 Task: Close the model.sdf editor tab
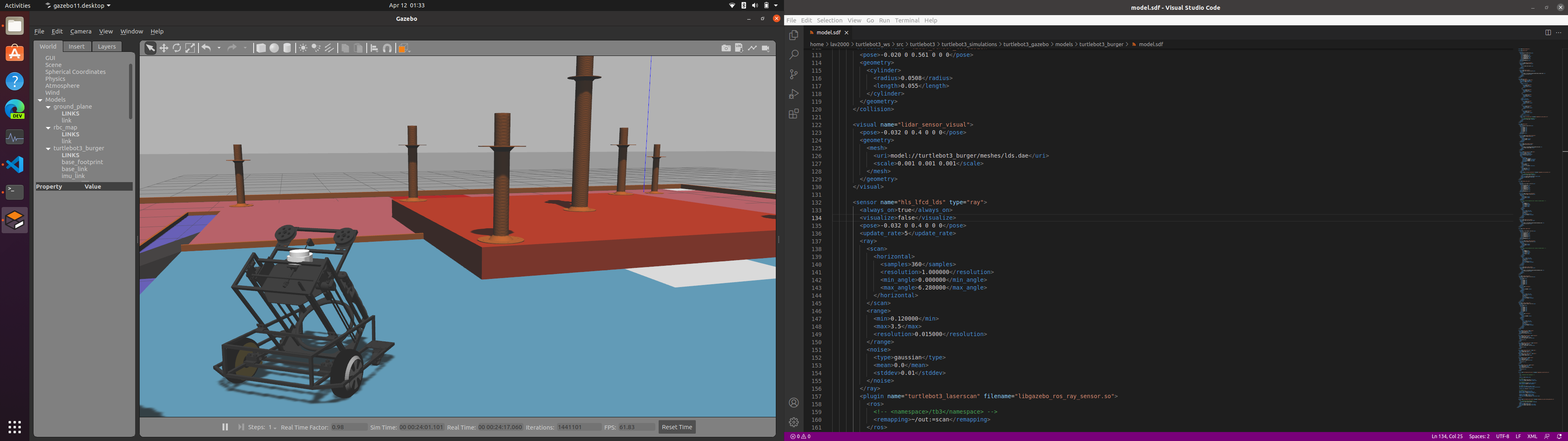[x=846, y=33]
